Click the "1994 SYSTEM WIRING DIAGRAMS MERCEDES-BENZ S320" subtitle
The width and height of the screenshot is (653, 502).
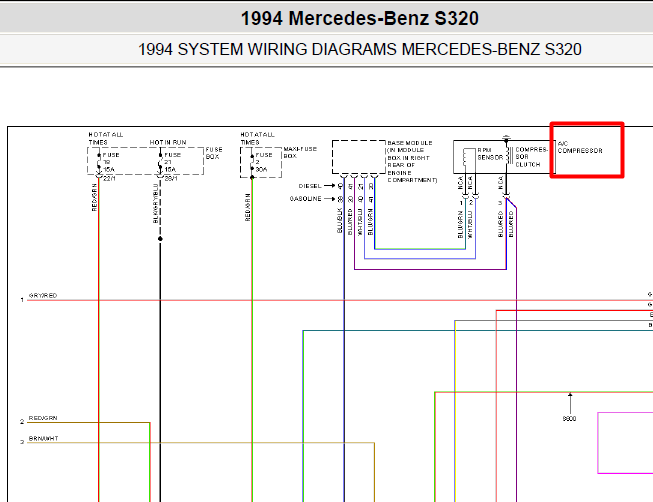tap(359, 49)
